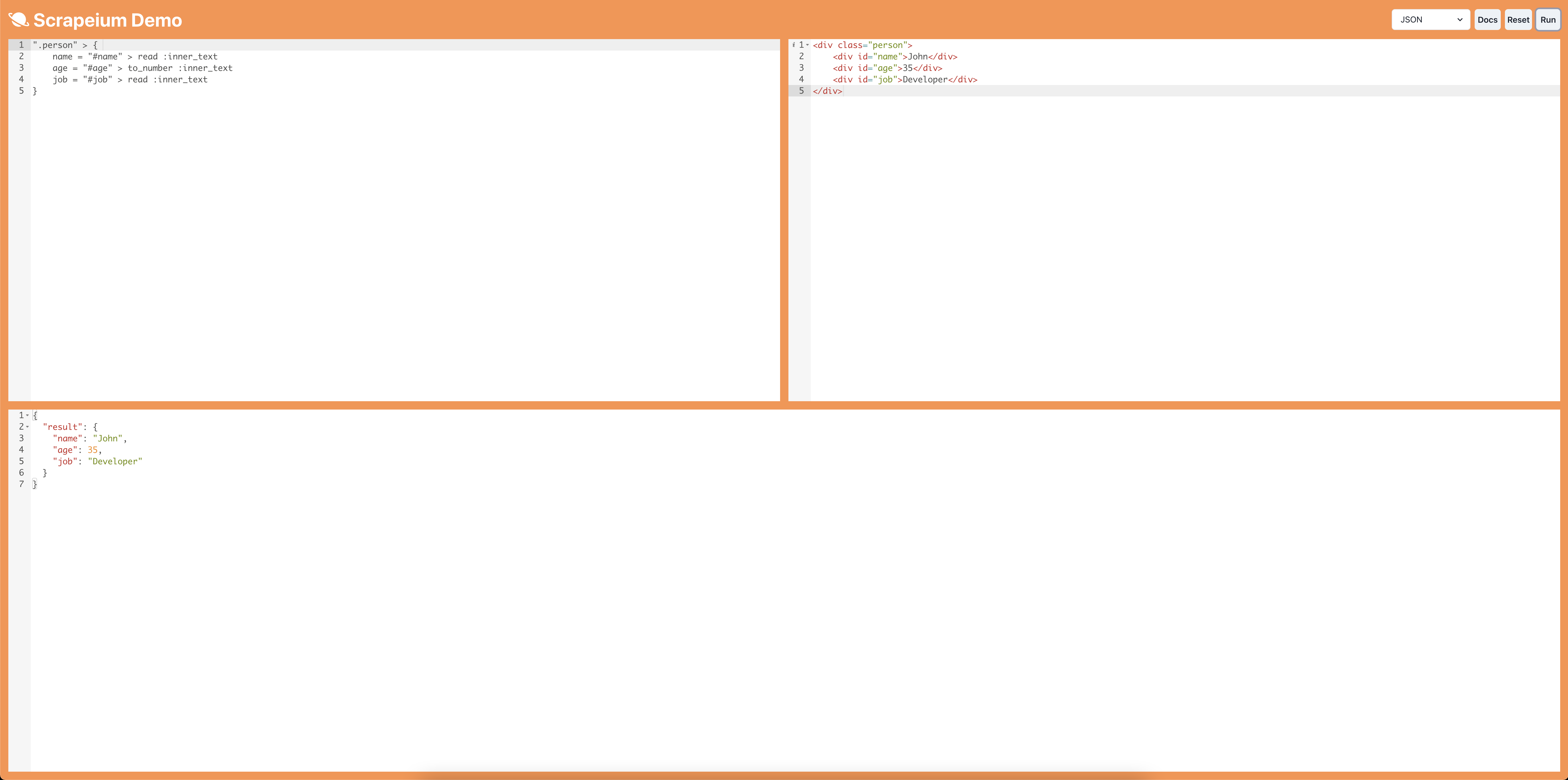1568x780 pixels.
Task: Open the JSON output format dropdown
Action: coord(1430,20)
